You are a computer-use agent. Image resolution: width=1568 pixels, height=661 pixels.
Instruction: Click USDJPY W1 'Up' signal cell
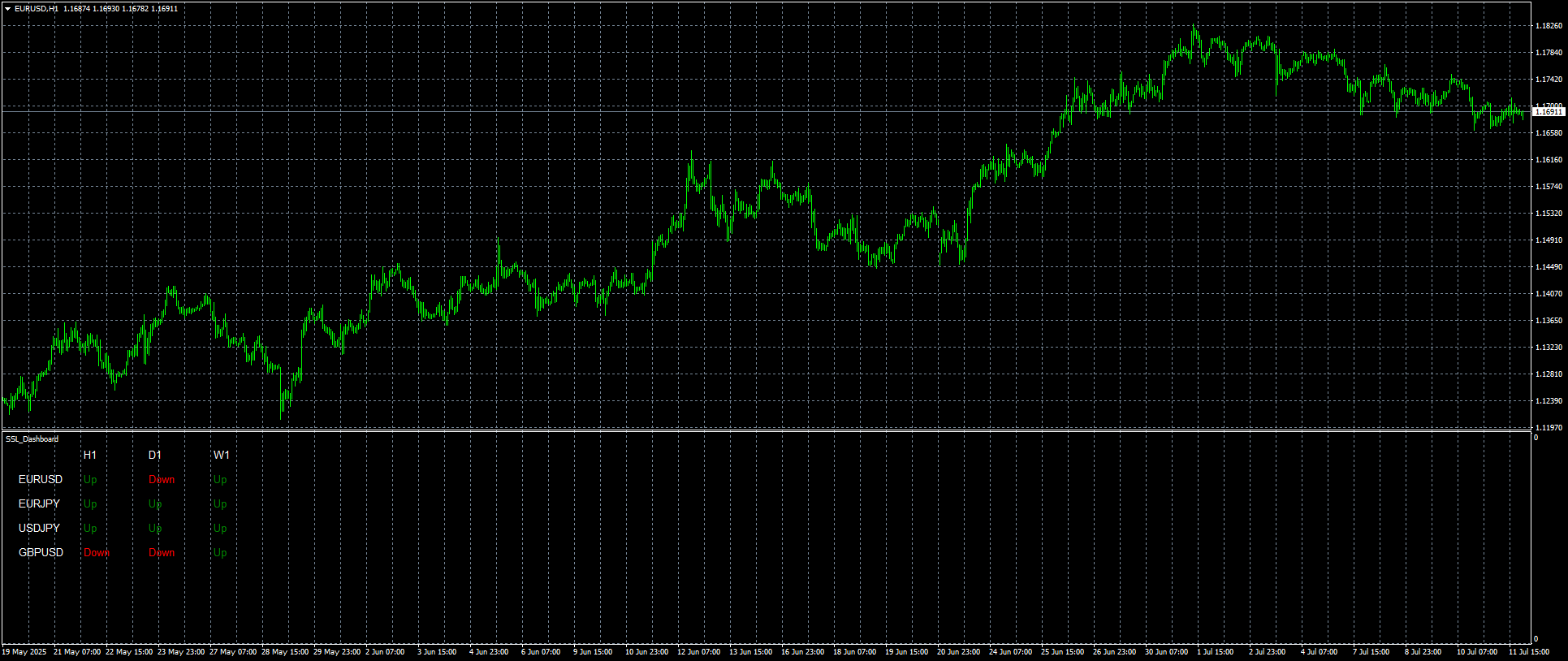(x=220, y=529)
